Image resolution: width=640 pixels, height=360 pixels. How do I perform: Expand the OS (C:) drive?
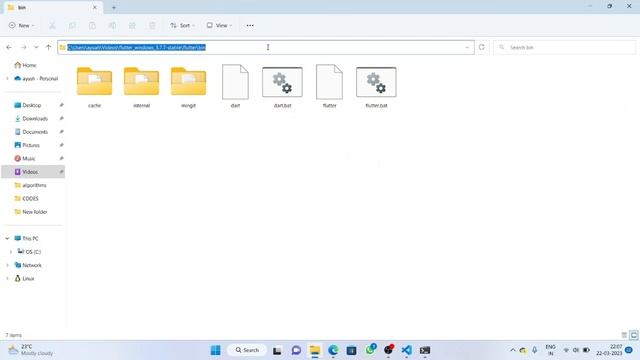coord(11,252)
